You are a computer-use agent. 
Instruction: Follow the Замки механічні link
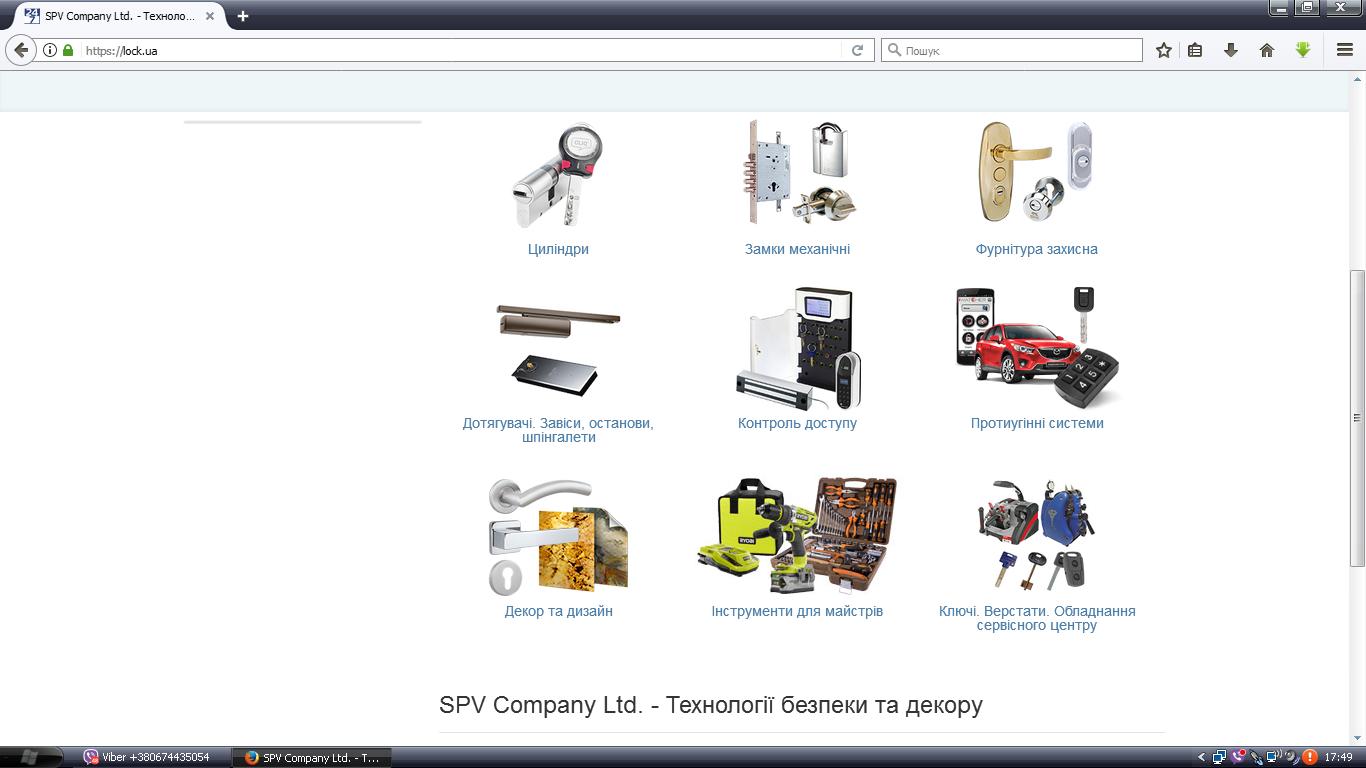tap(797, 249)
